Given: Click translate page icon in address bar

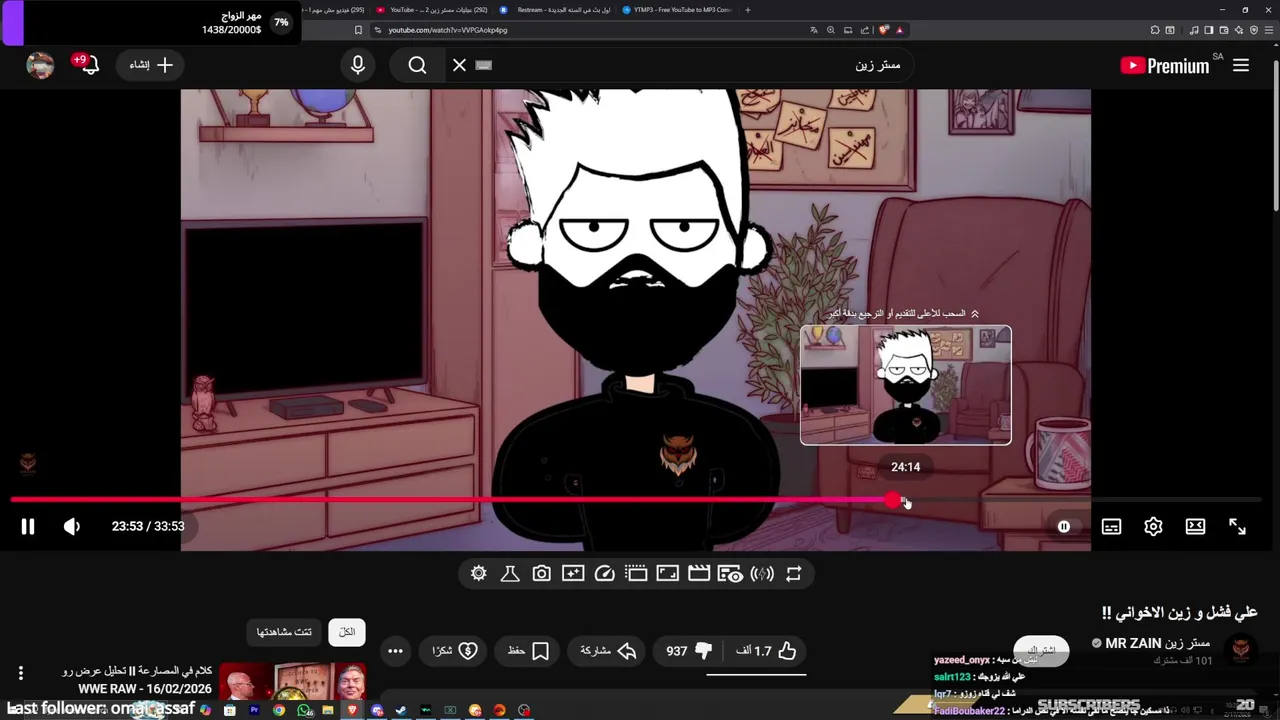Looking at the screenshot, I should [814, 30].
